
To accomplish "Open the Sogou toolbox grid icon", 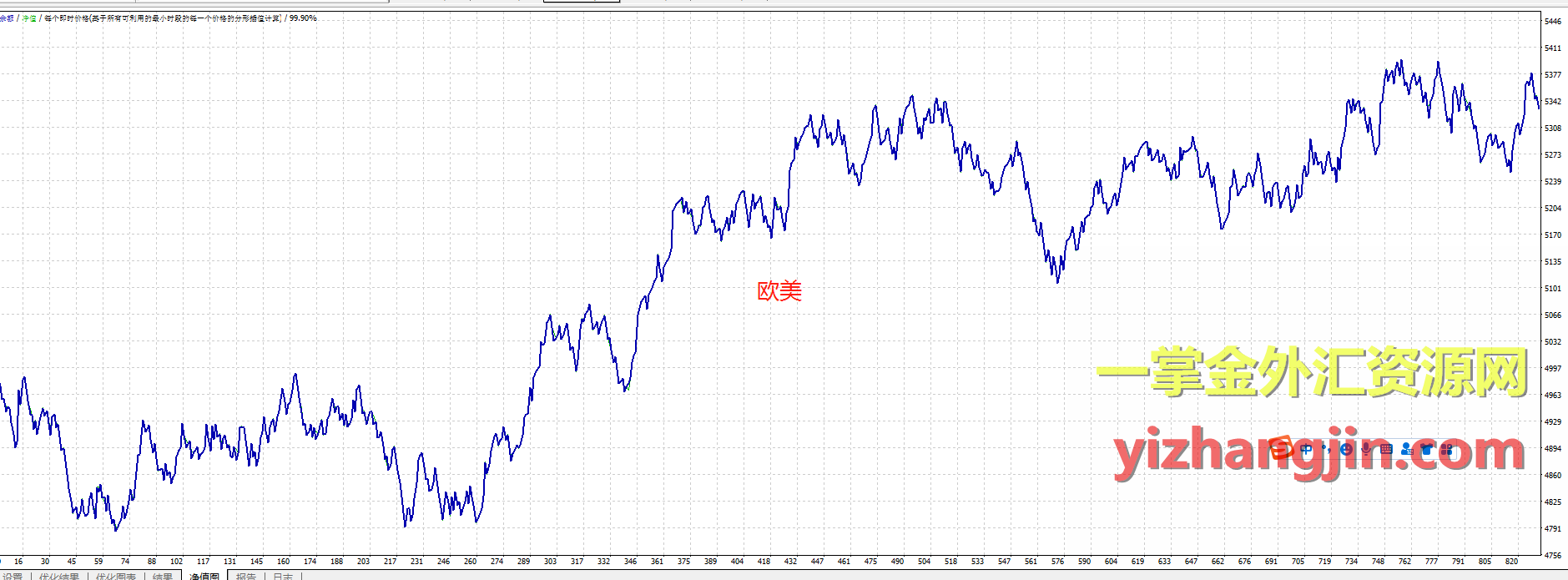I will 1446,449.
